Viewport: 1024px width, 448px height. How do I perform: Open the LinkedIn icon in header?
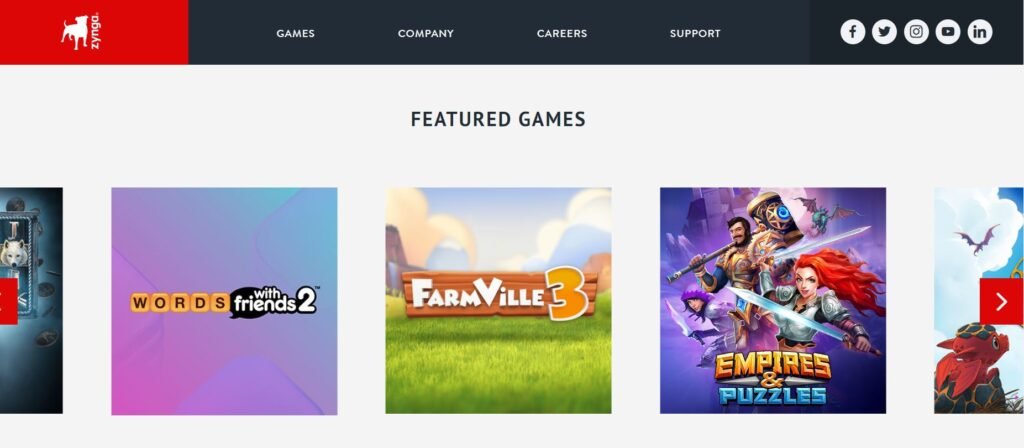tap(980, 32)
